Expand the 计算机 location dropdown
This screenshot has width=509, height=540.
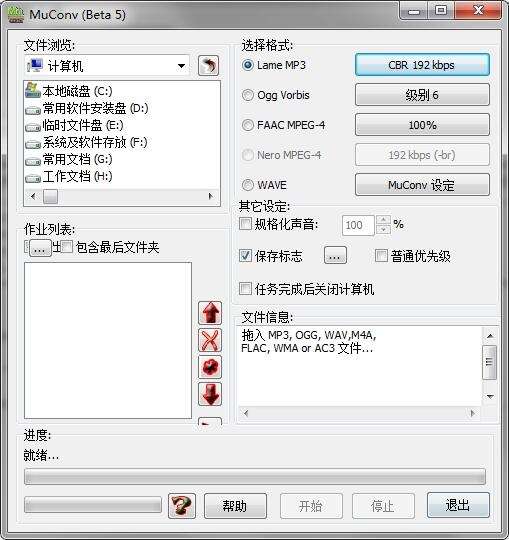181,65
